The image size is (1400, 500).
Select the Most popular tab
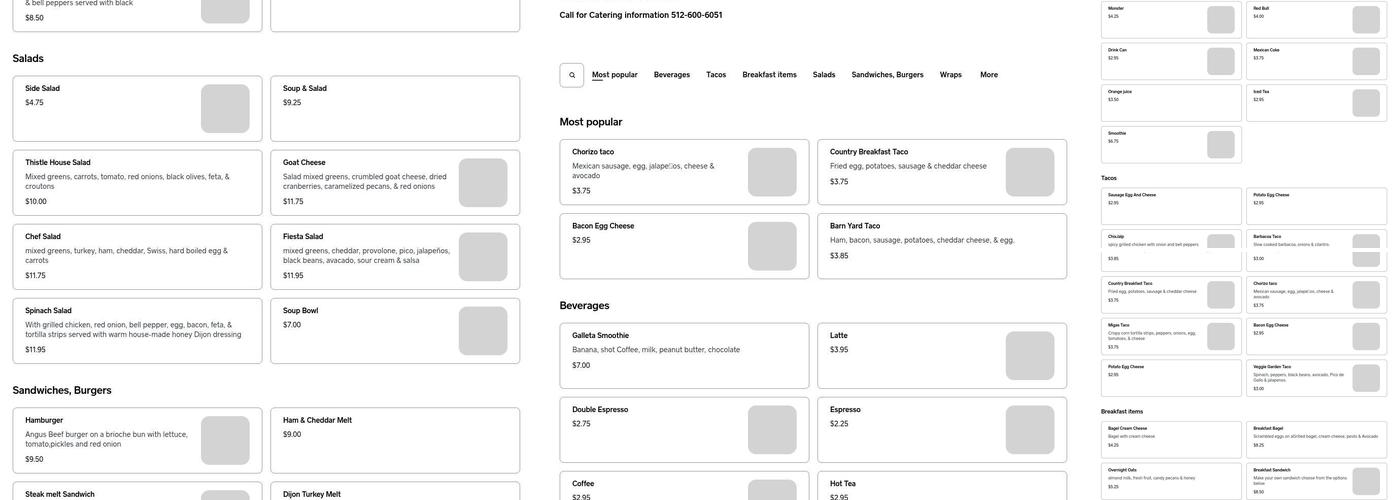click(x=614, y=75)
